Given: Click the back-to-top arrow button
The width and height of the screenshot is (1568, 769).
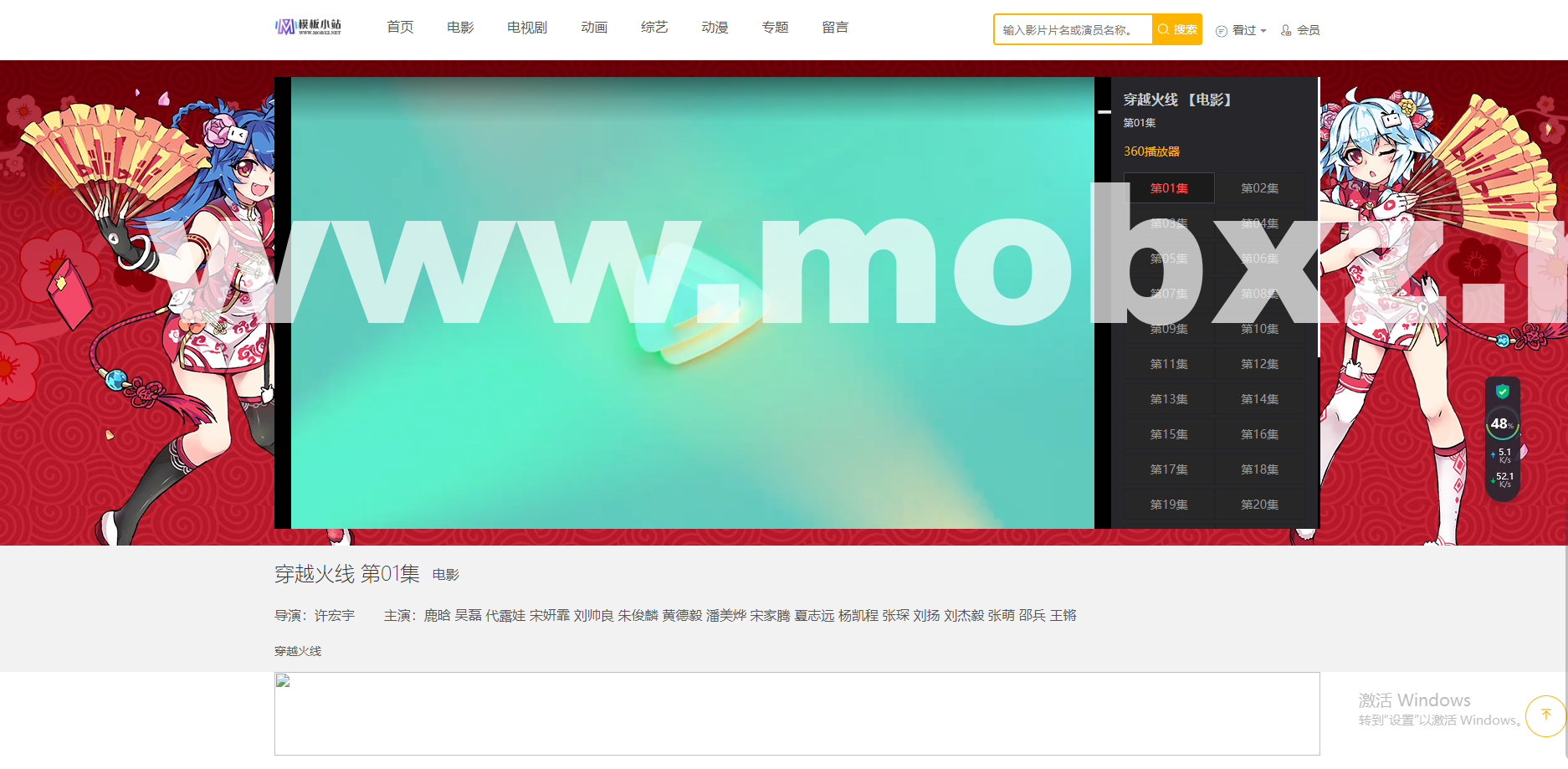Looking at the screenshot, I should coord(1545,715).
